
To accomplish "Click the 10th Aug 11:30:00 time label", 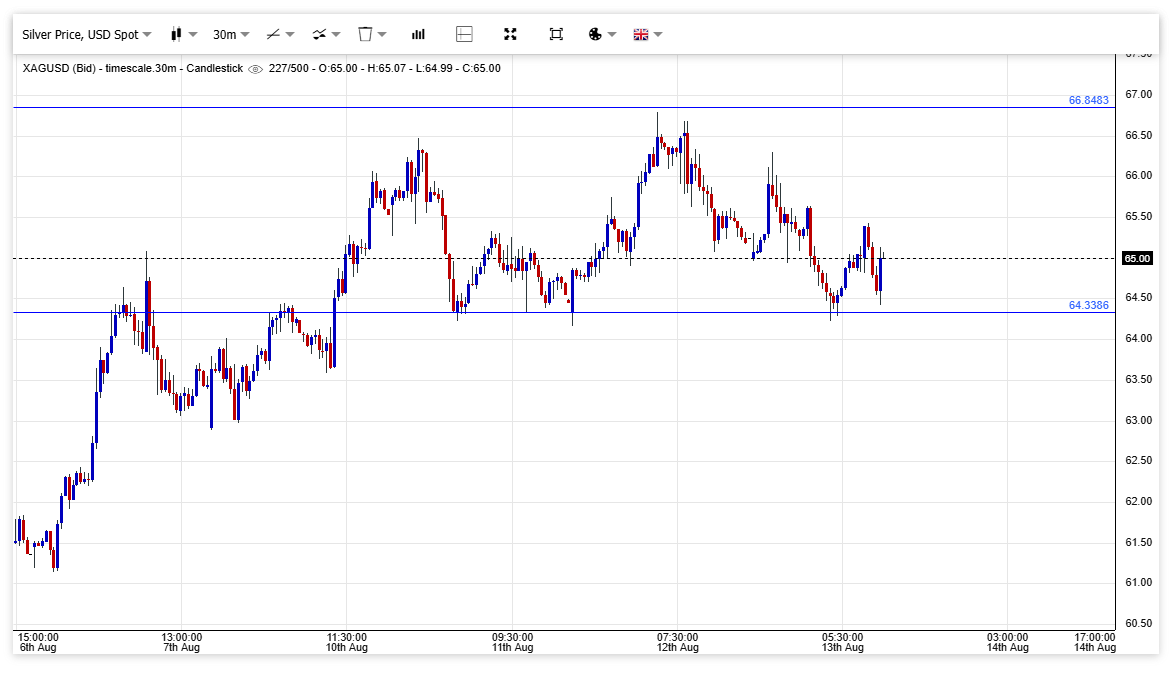I will coord(347,642).
